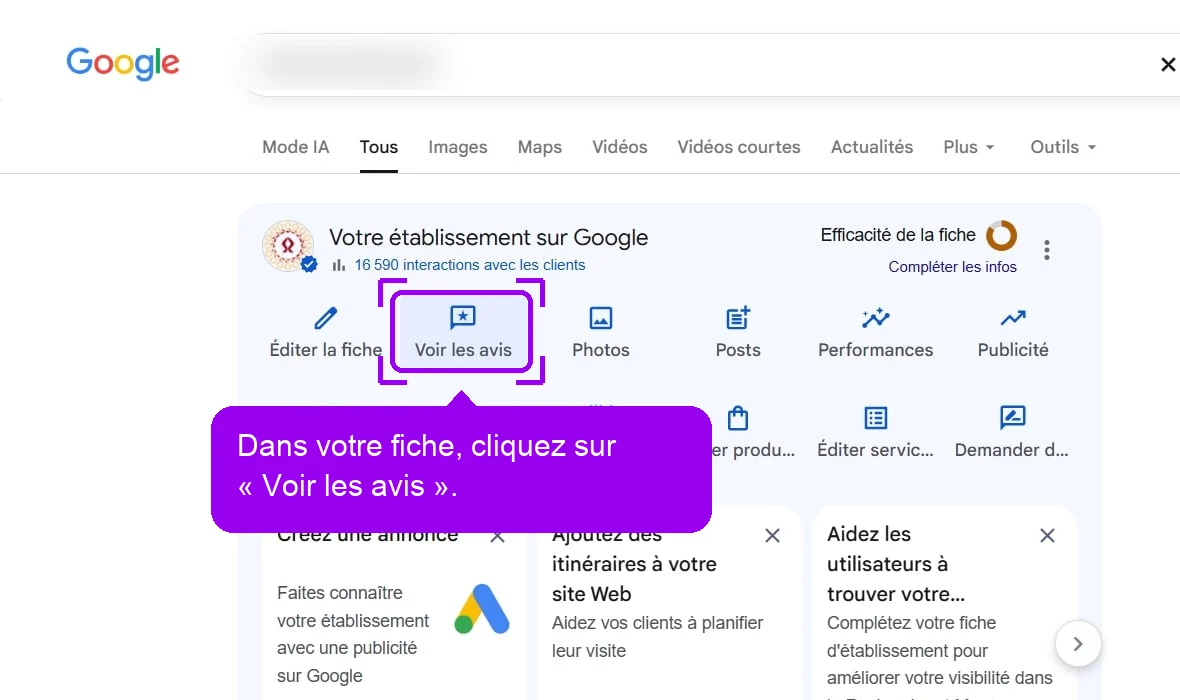Image resolution: width=1180 pixels, height=700 pixels.
Task: Open Photos in the business profile
Action: coord(601,332)
